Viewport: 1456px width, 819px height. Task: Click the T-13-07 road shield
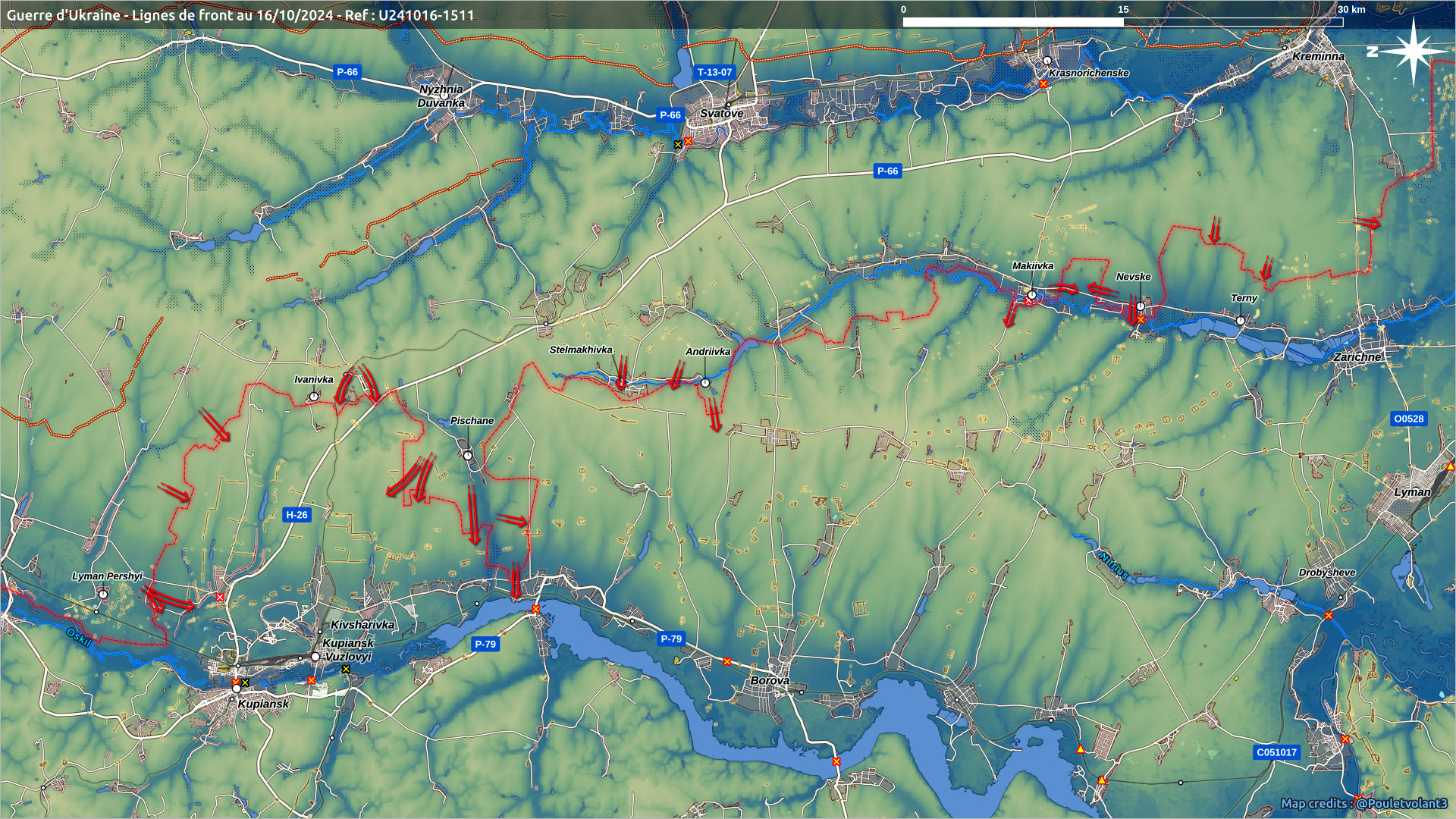(714, 72)
